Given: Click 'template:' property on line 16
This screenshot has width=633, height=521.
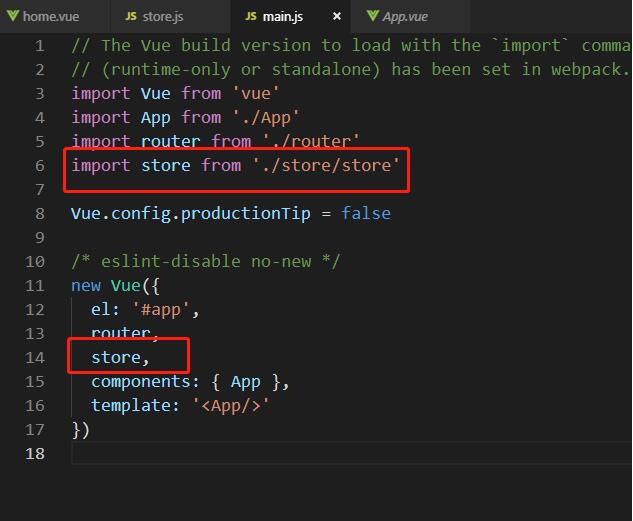Looking at the screenshot, I should [x=135, y=406].
